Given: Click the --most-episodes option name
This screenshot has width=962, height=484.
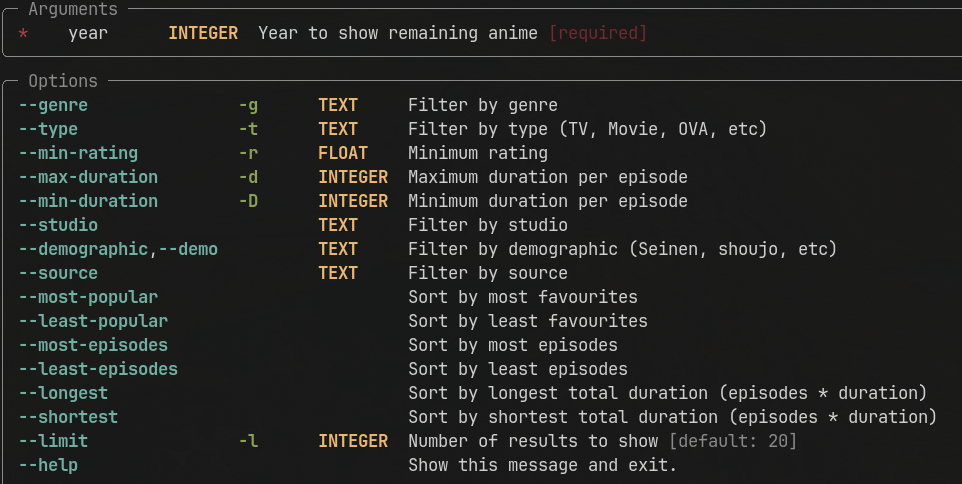Looking at the screenshot, I should tap(93, 345).
